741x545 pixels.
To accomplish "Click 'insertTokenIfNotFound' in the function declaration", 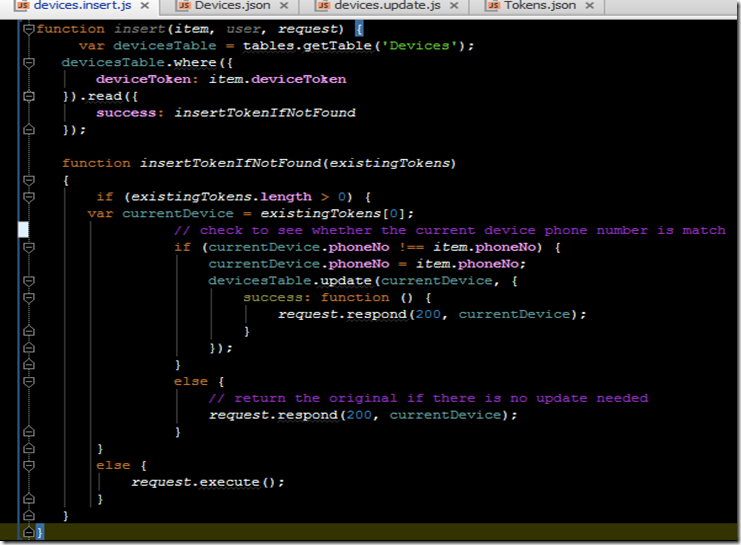I will [230, 163].
